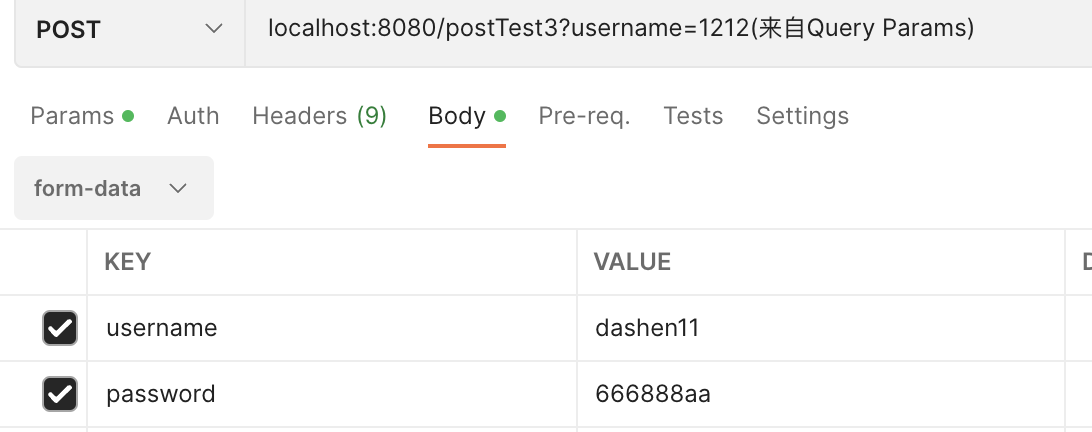
Task: Uncheck the username row checkbox
Action: click(60, 328)
